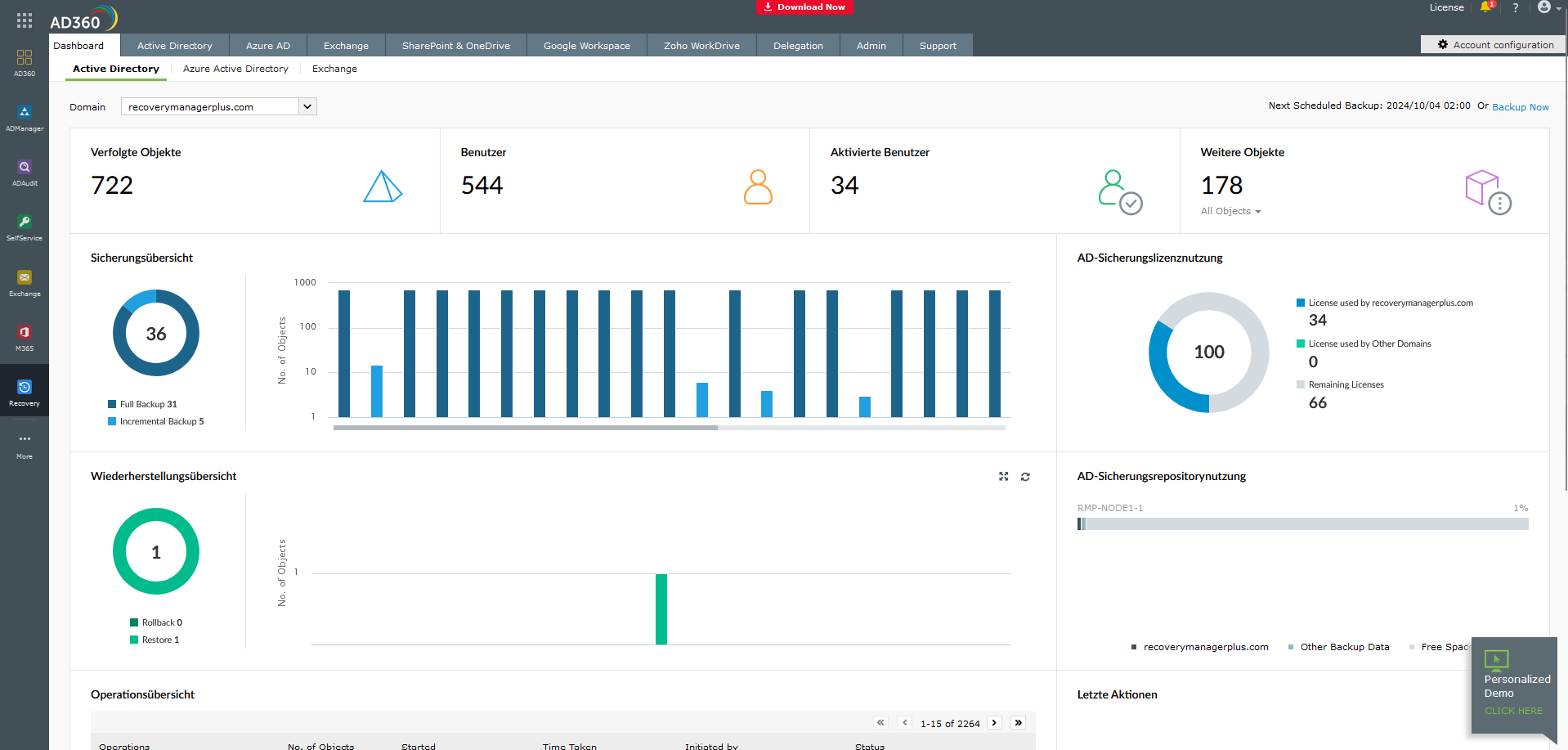The image size is (1568, 750).
Task: Switch to the Dashboard tab
Action: (x=84, y=45)
